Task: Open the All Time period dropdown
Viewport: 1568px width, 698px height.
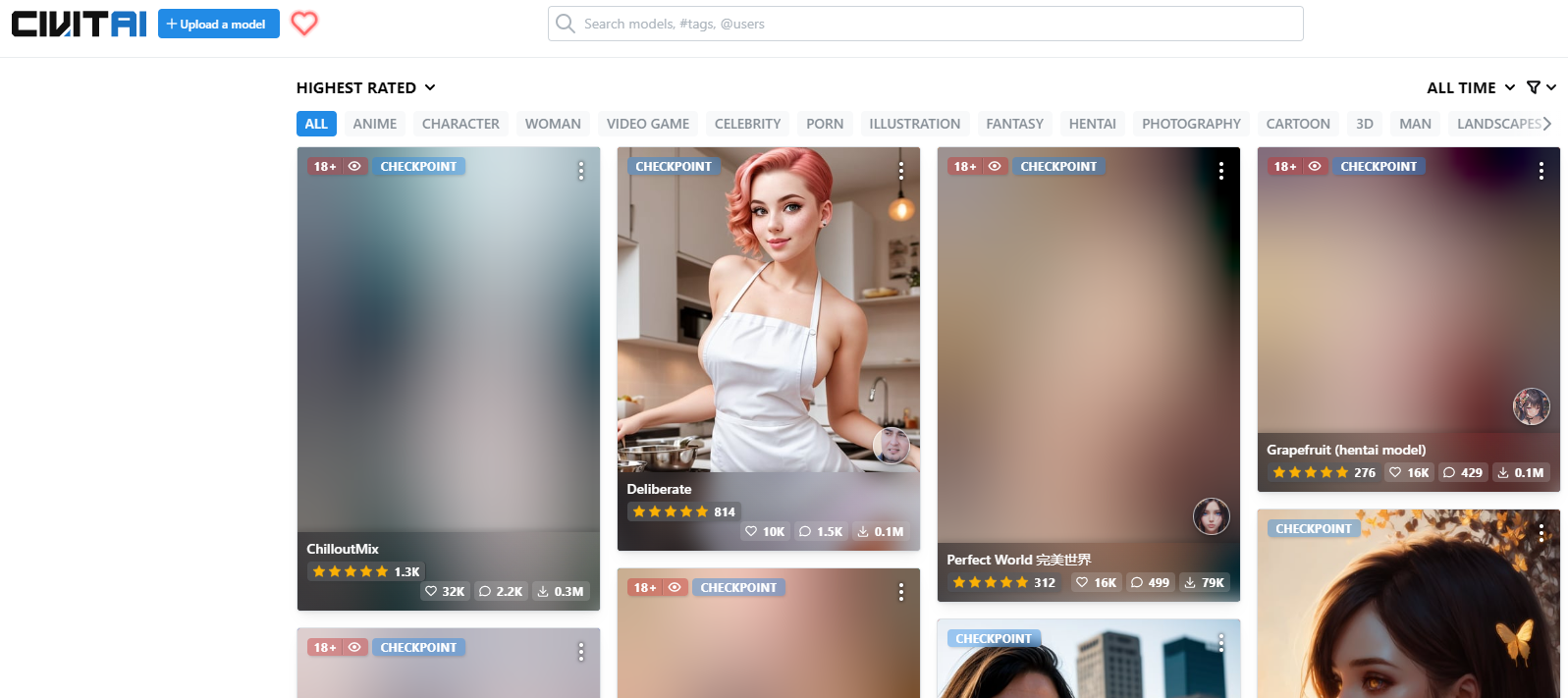Action: coord(1470,87)
